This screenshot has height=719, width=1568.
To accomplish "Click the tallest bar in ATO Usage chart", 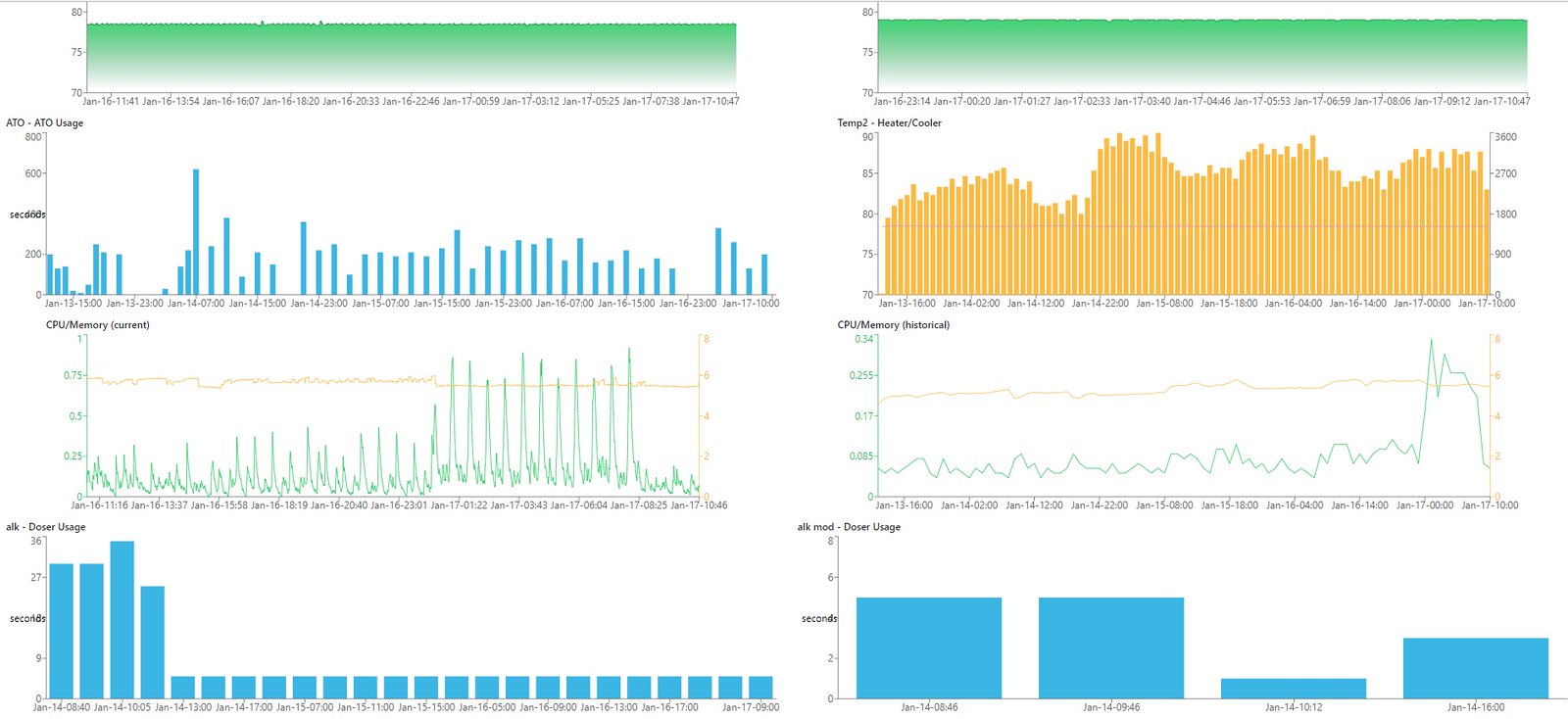I will click(196, 231).
